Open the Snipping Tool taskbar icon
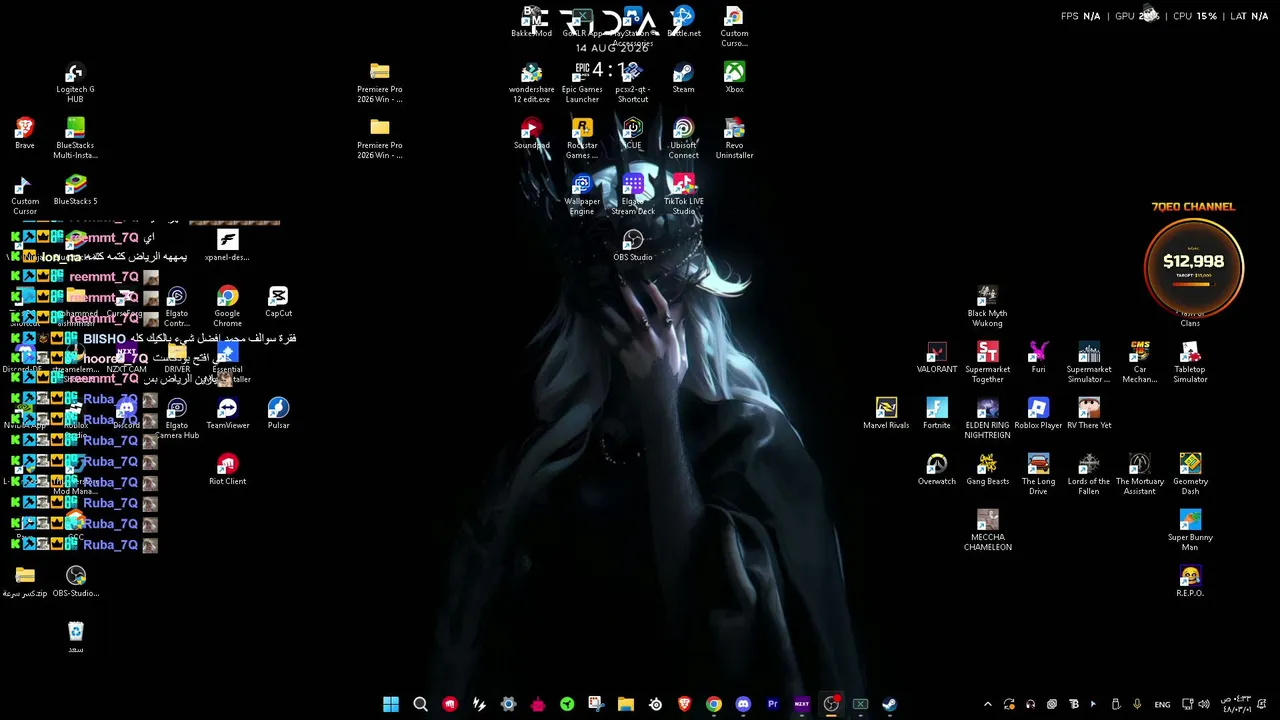Image resolution: width=1280 pixels, height=720 pixels. pyautogui.click(x=596, y=704)
